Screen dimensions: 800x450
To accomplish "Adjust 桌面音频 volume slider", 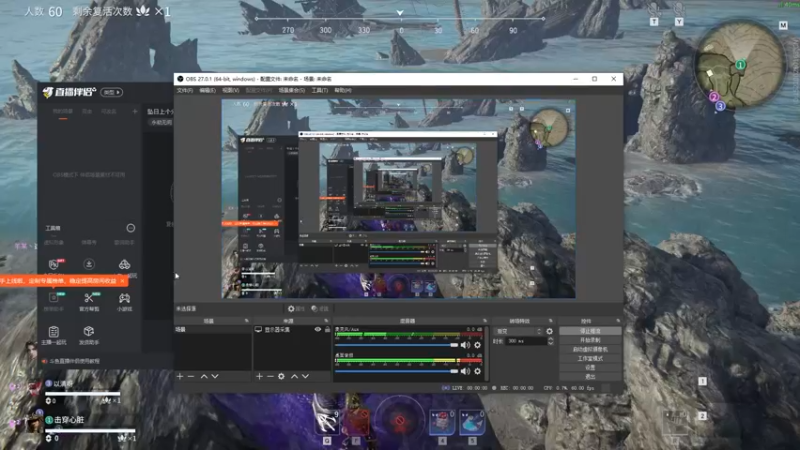I will click(x=397, y=371).
